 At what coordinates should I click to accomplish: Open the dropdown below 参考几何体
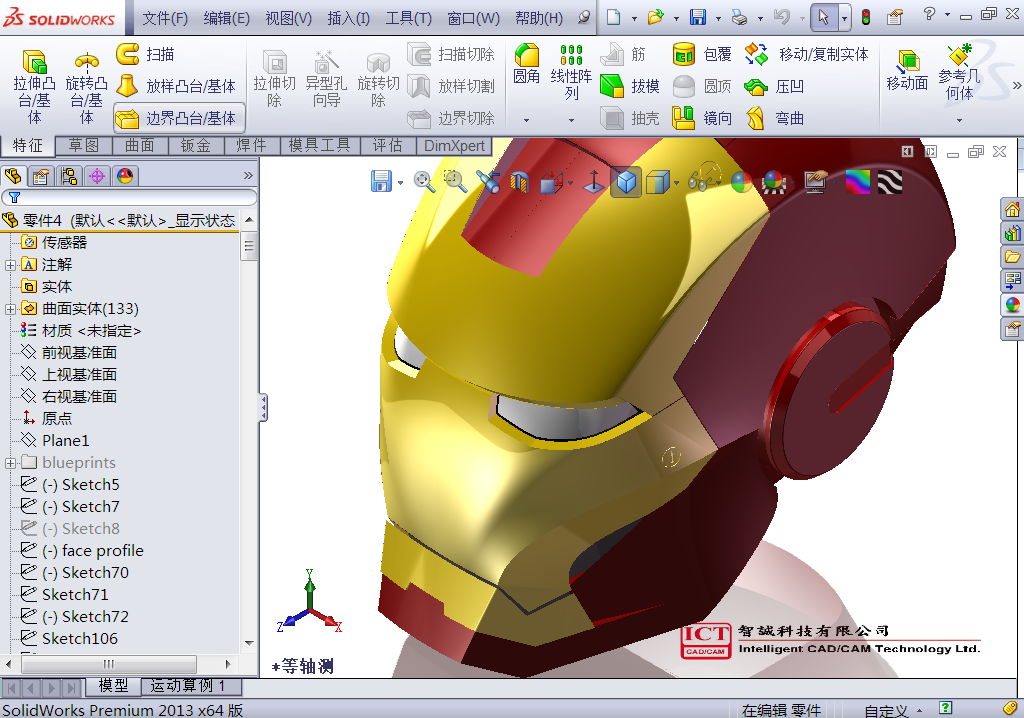[959, 120]
